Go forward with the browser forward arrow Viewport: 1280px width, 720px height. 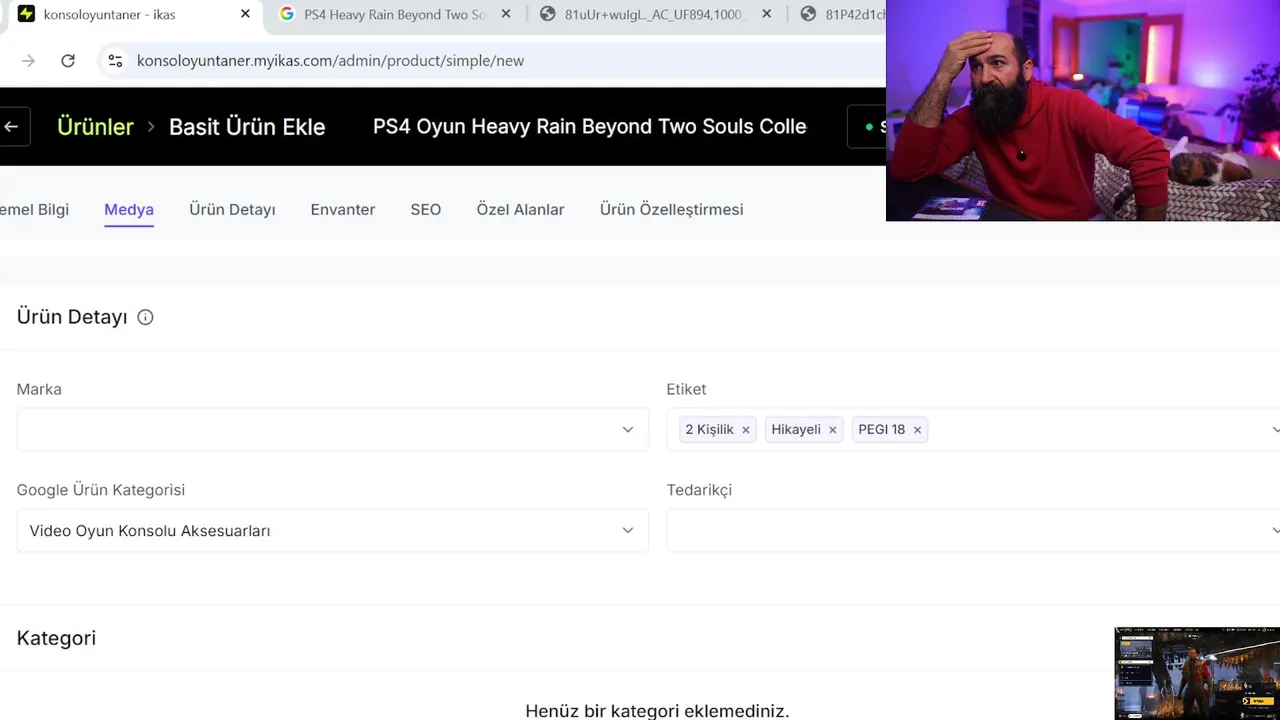pyautogui.click(x=28, y=61)
